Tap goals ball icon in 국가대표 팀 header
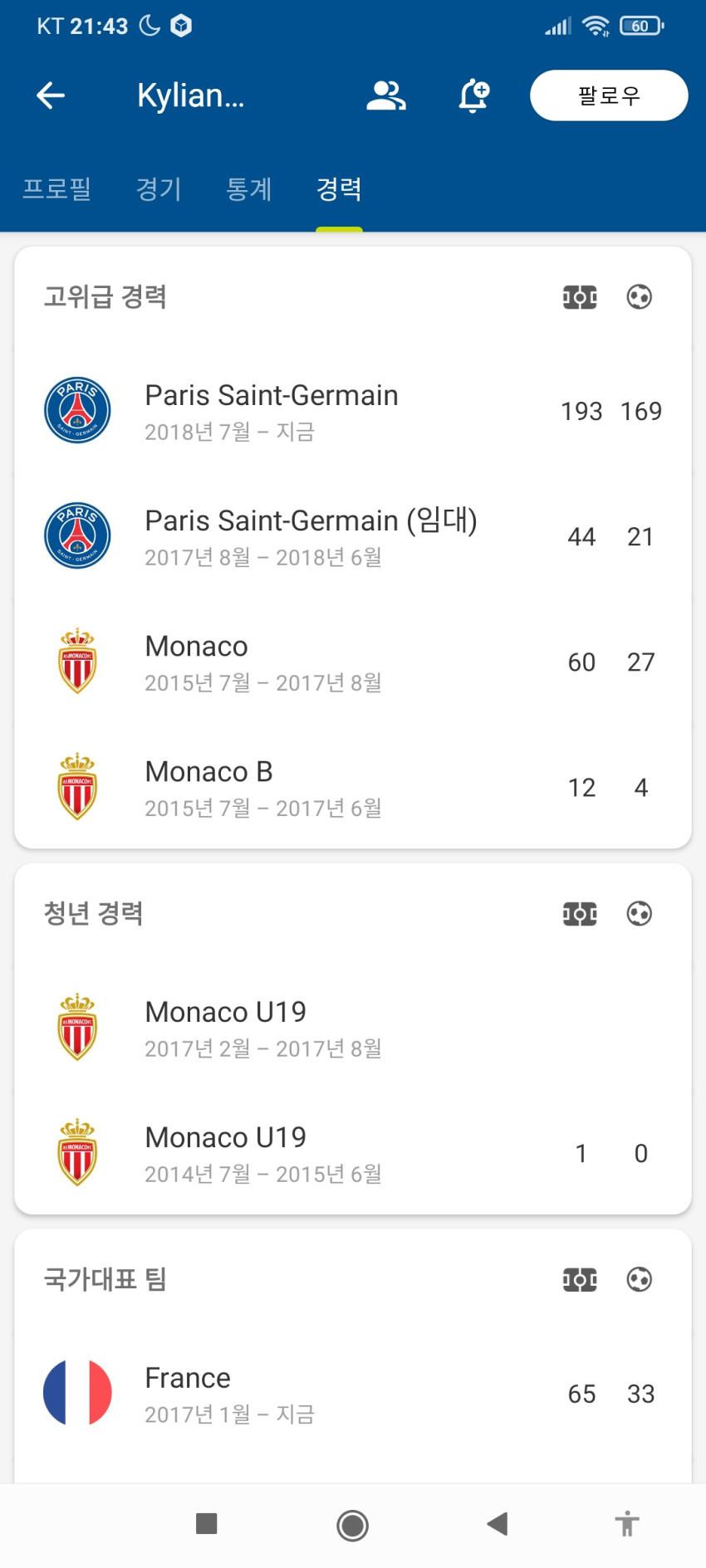Screen dimensions: 706x1568 click(639, 1280)
